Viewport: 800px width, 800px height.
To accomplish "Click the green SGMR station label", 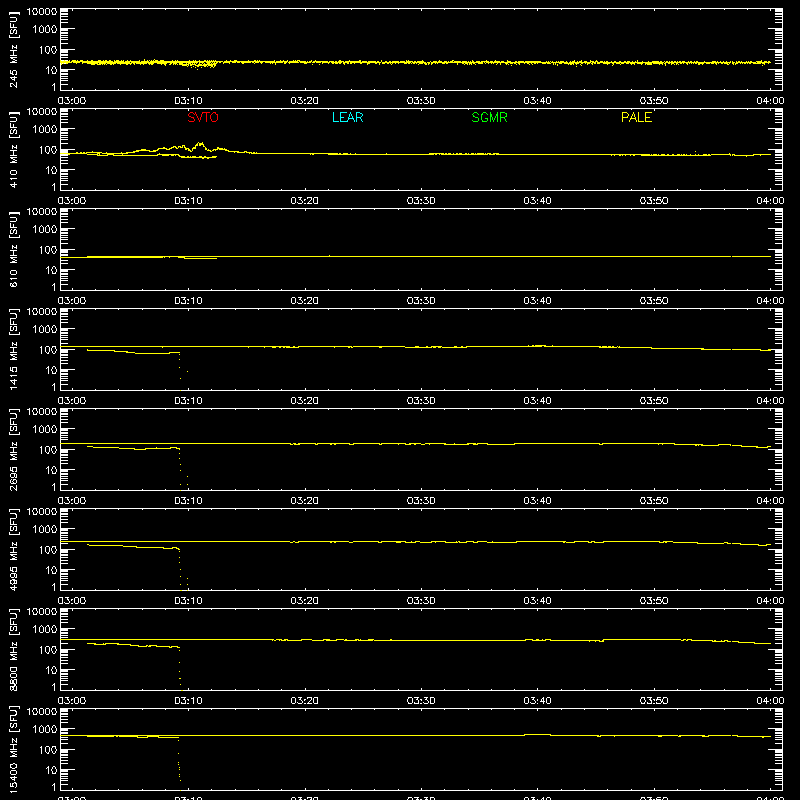I will click(x=489, y=117).
